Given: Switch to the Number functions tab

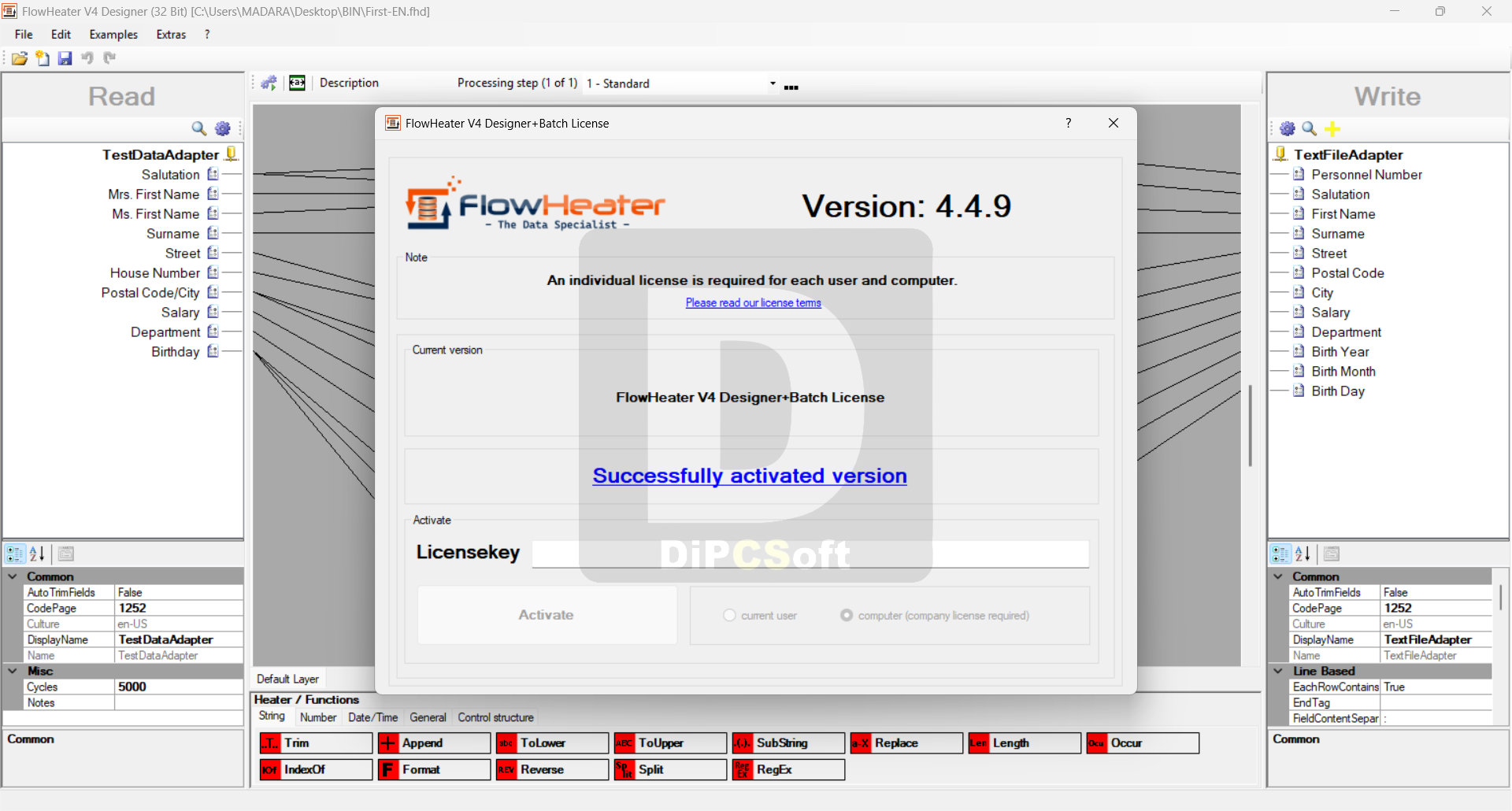Looking at the screenshot, I should [x=318, y=717].
